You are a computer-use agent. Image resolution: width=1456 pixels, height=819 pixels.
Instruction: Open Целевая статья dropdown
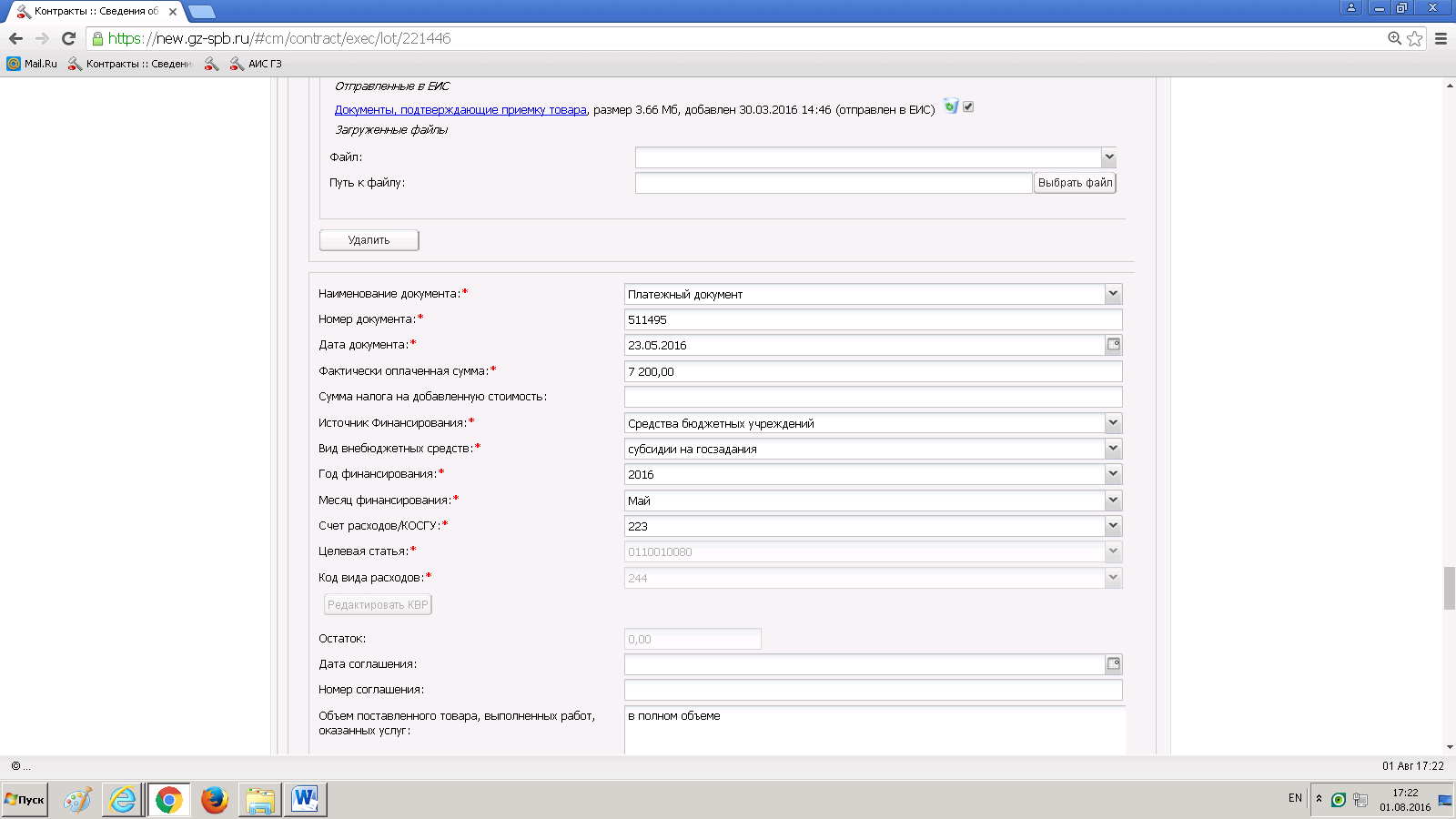point(1114,551)
